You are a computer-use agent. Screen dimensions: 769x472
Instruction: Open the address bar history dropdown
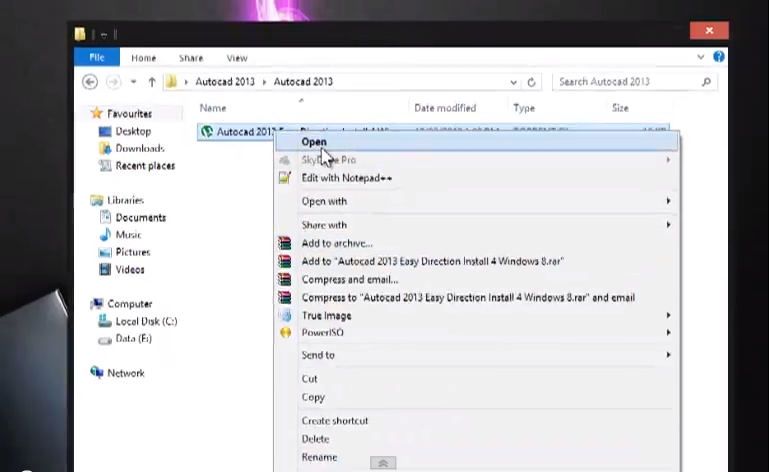pyautogui.click(x=513, y=82)
